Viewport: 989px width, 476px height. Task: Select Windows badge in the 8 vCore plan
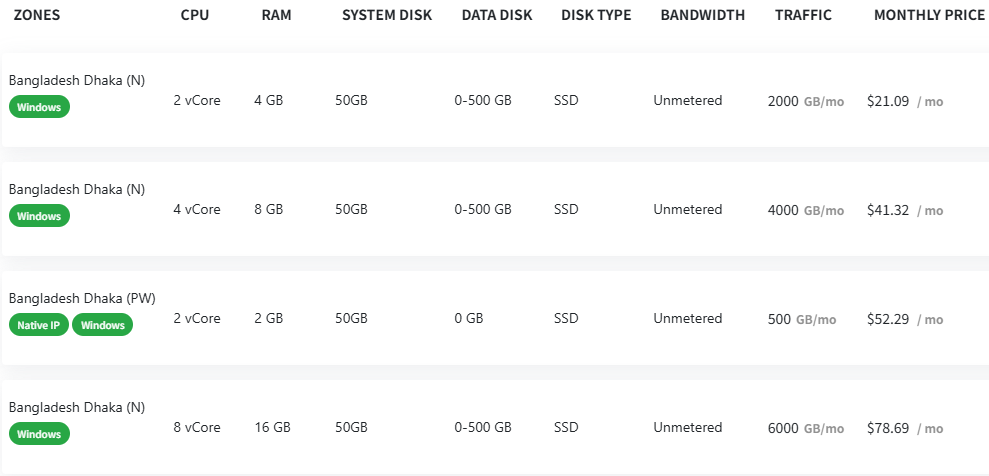(x=39, y=434)
